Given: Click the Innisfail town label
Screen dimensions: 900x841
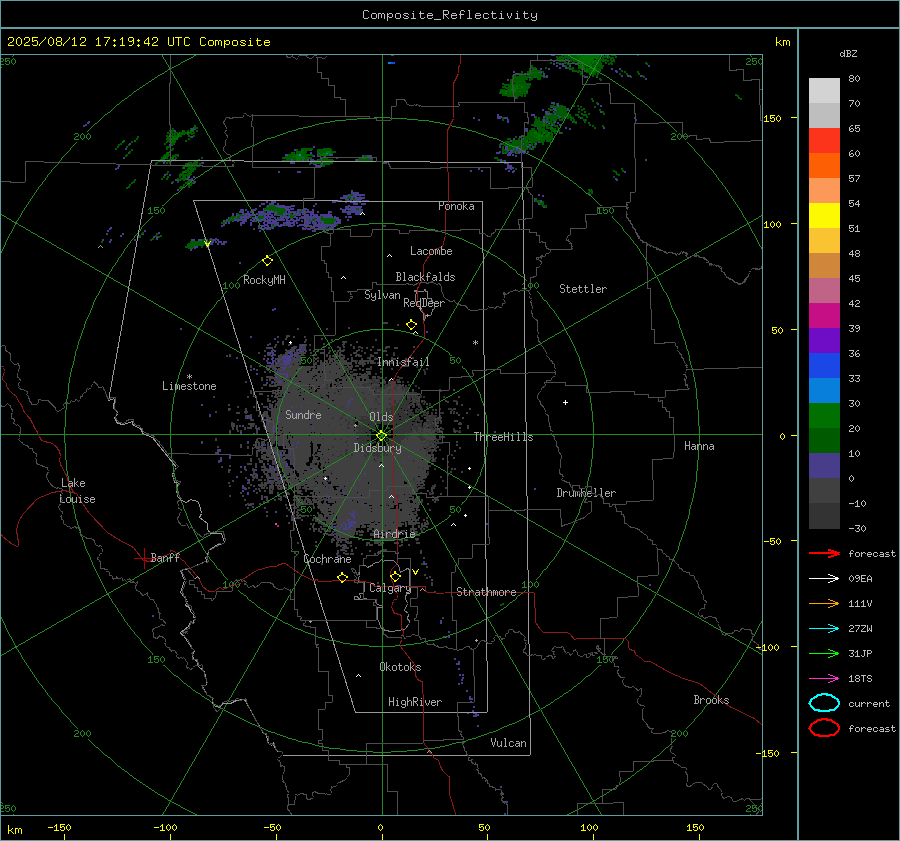Looking at the screenshot, I should point(403,362).
